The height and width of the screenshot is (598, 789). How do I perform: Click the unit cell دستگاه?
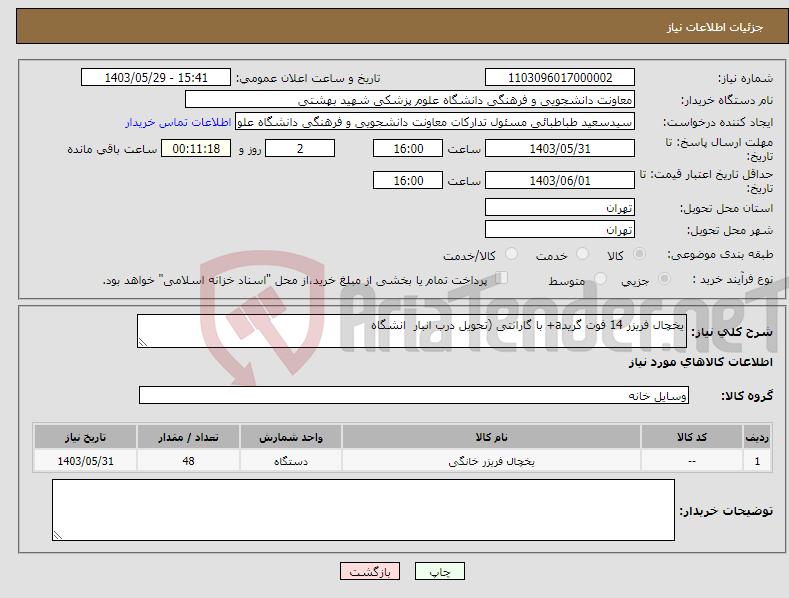click(291, 461)
